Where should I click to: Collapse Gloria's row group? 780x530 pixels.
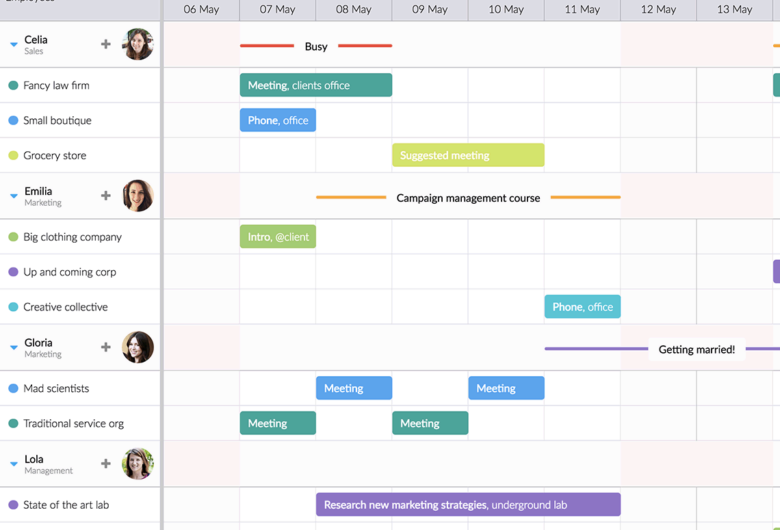pos(14,347)
